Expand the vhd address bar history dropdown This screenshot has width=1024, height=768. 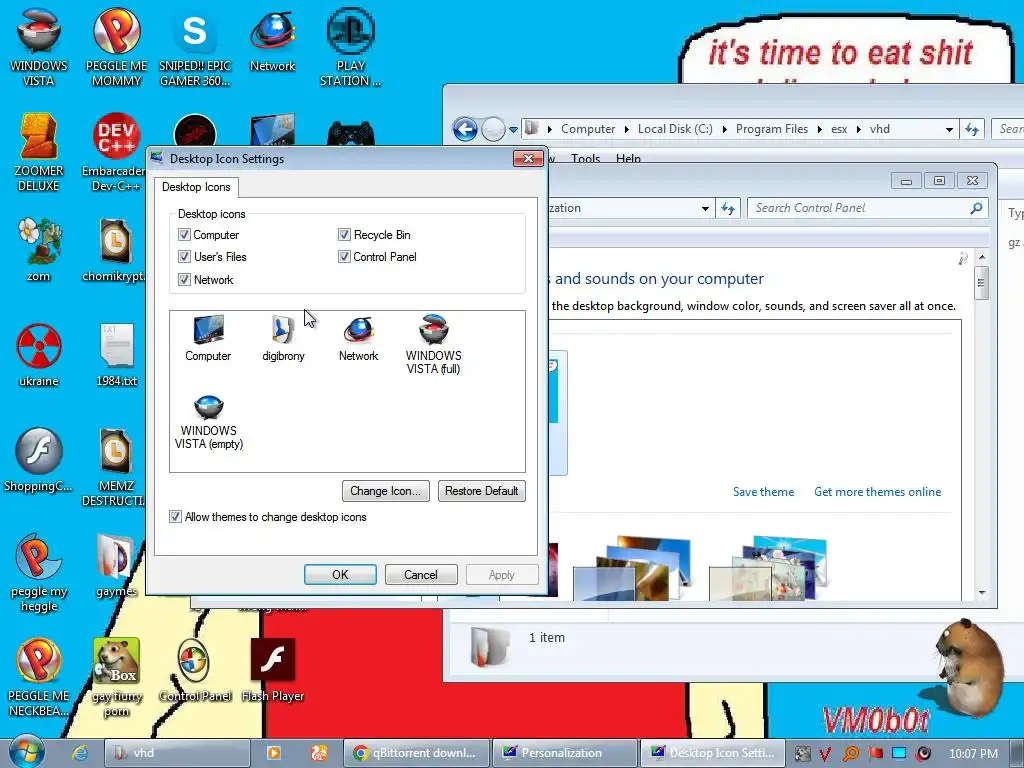click(x=949, y=129)
